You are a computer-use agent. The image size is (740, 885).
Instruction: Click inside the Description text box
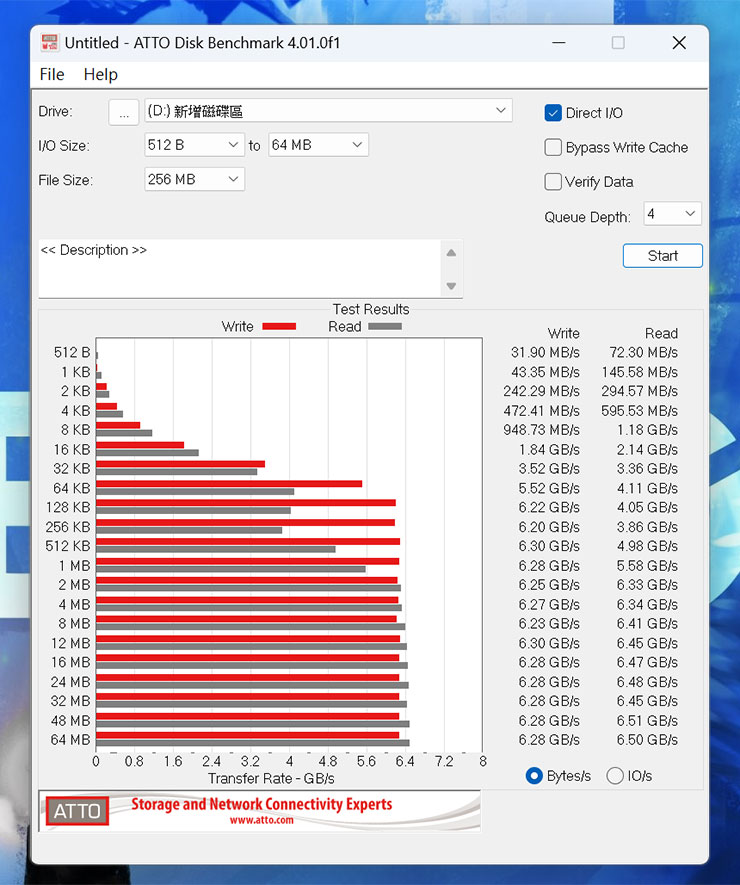[x=239, y=269]
